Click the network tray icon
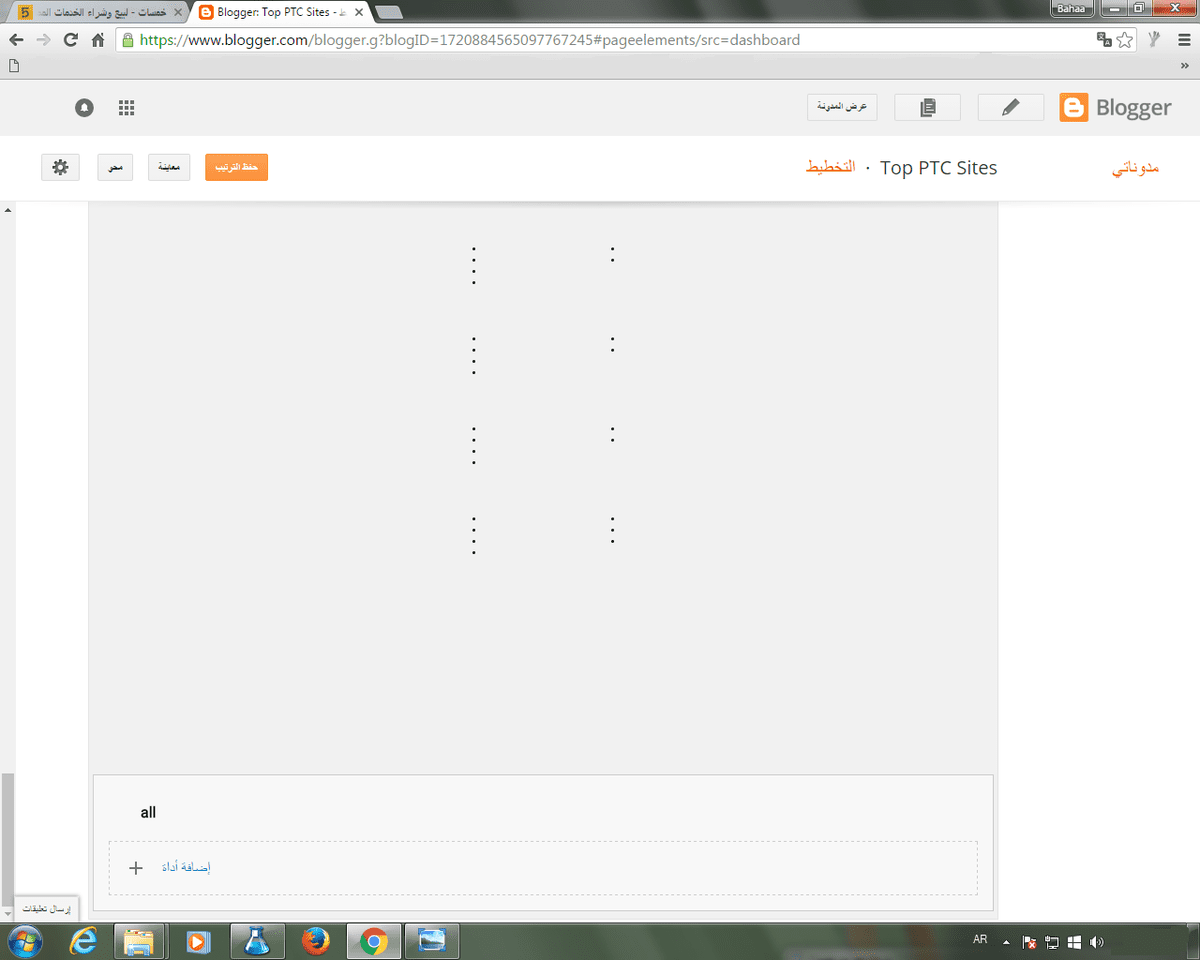 [1052, 942]
